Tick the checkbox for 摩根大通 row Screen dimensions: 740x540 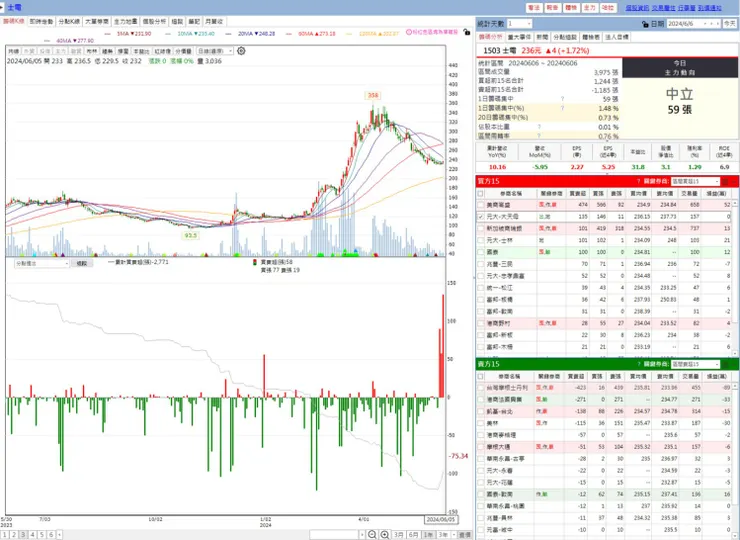[x=480, y=447]
